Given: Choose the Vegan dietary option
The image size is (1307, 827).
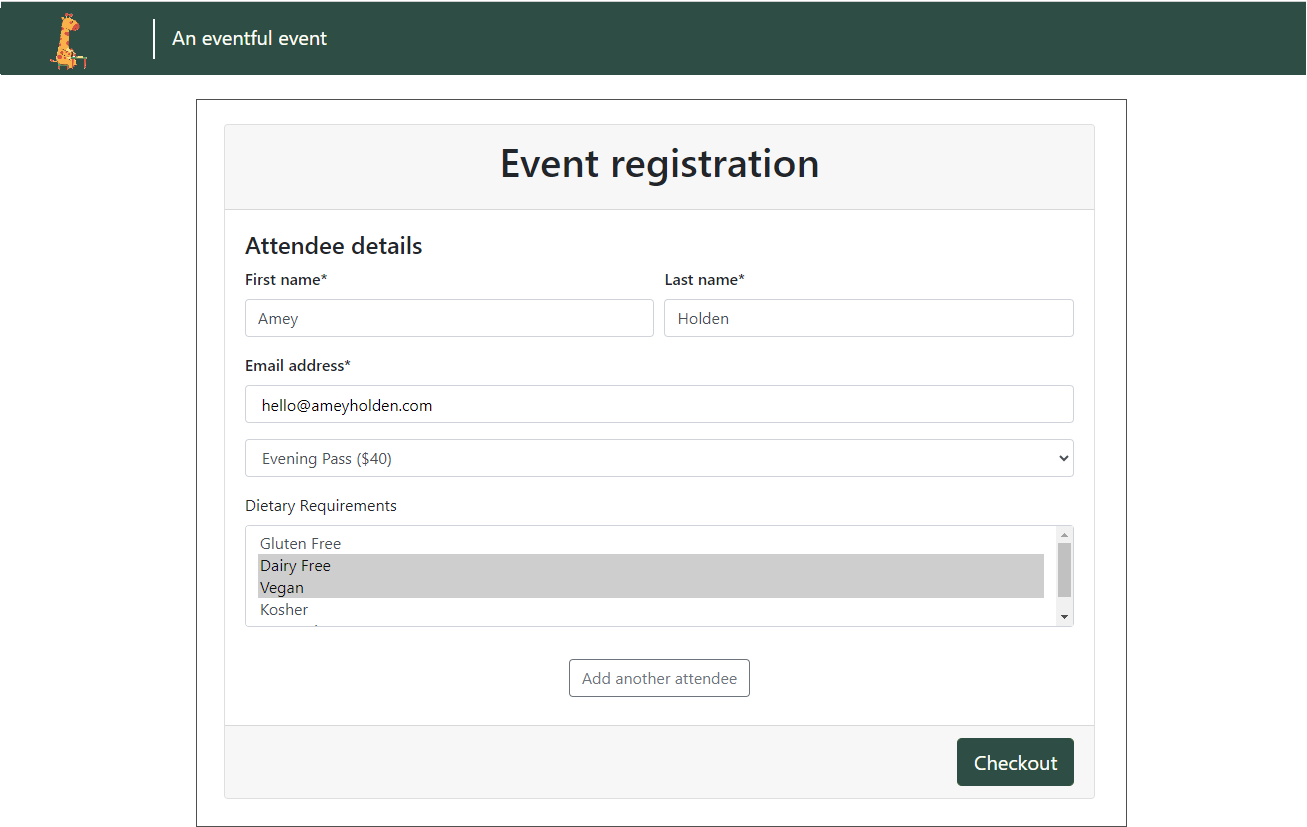Looking at the screenshot, I should (651, 587).
